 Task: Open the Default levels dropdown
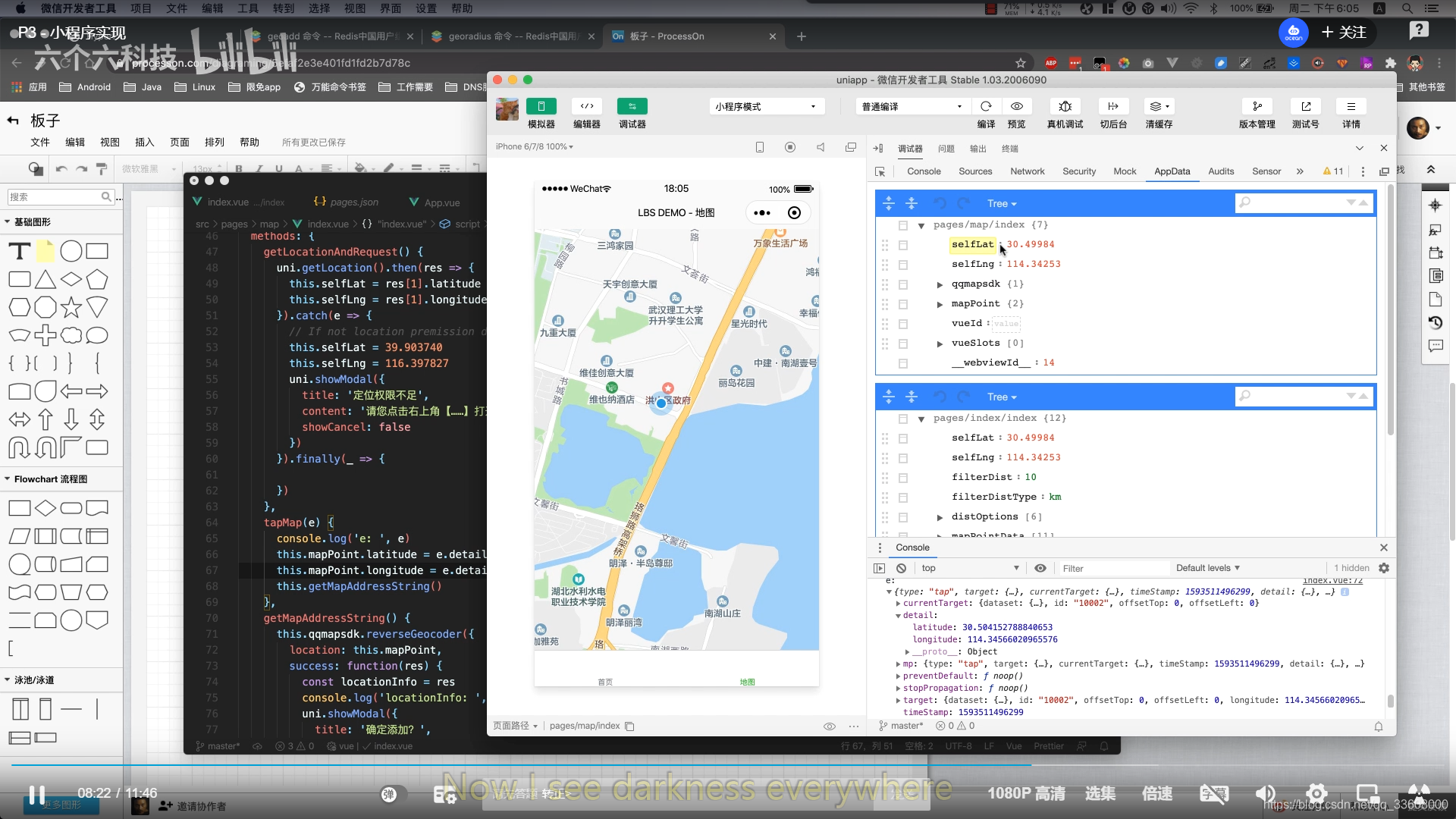(x=1207, y=568)
